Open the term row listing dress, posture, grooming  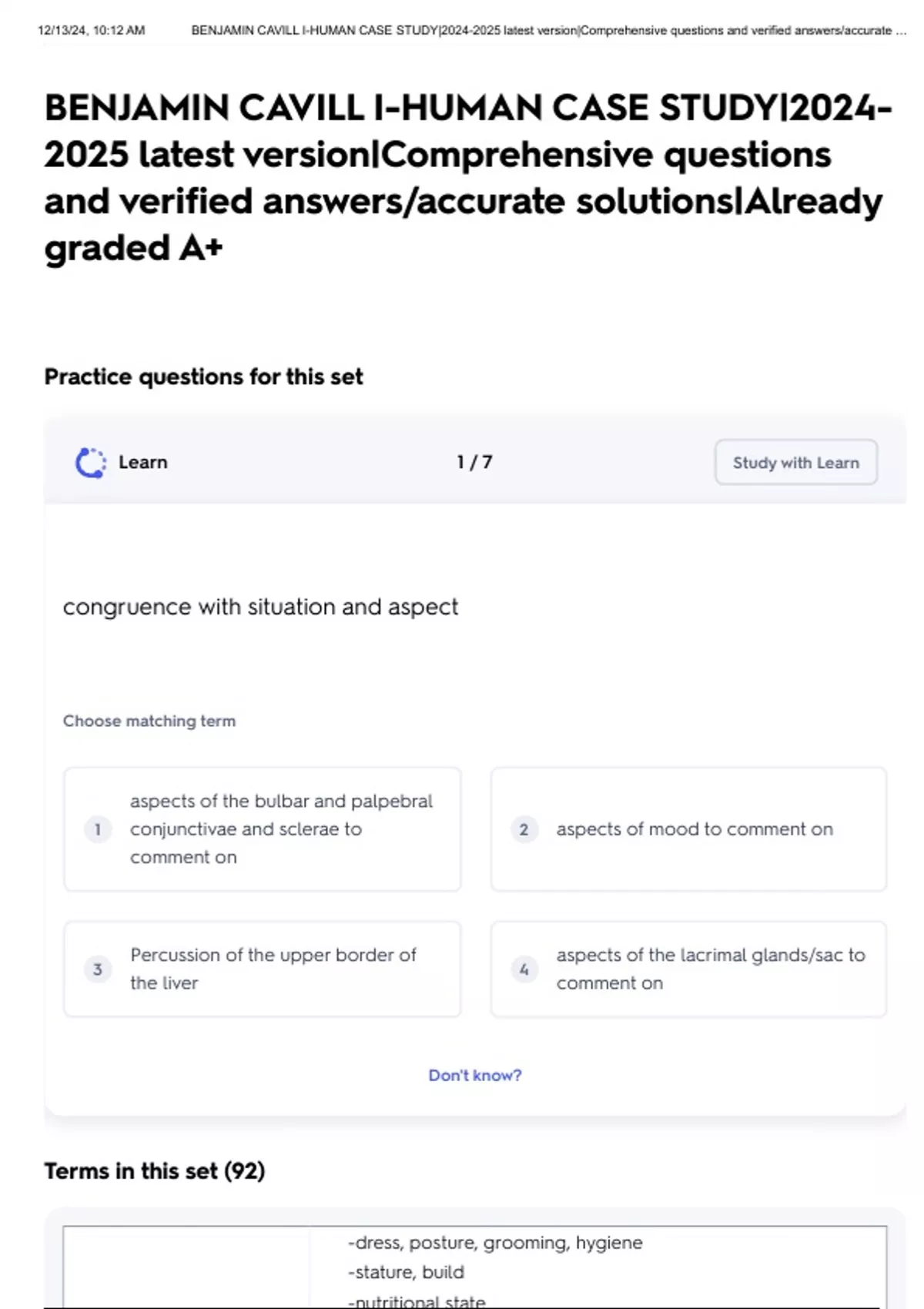(x=494, y=1243)
